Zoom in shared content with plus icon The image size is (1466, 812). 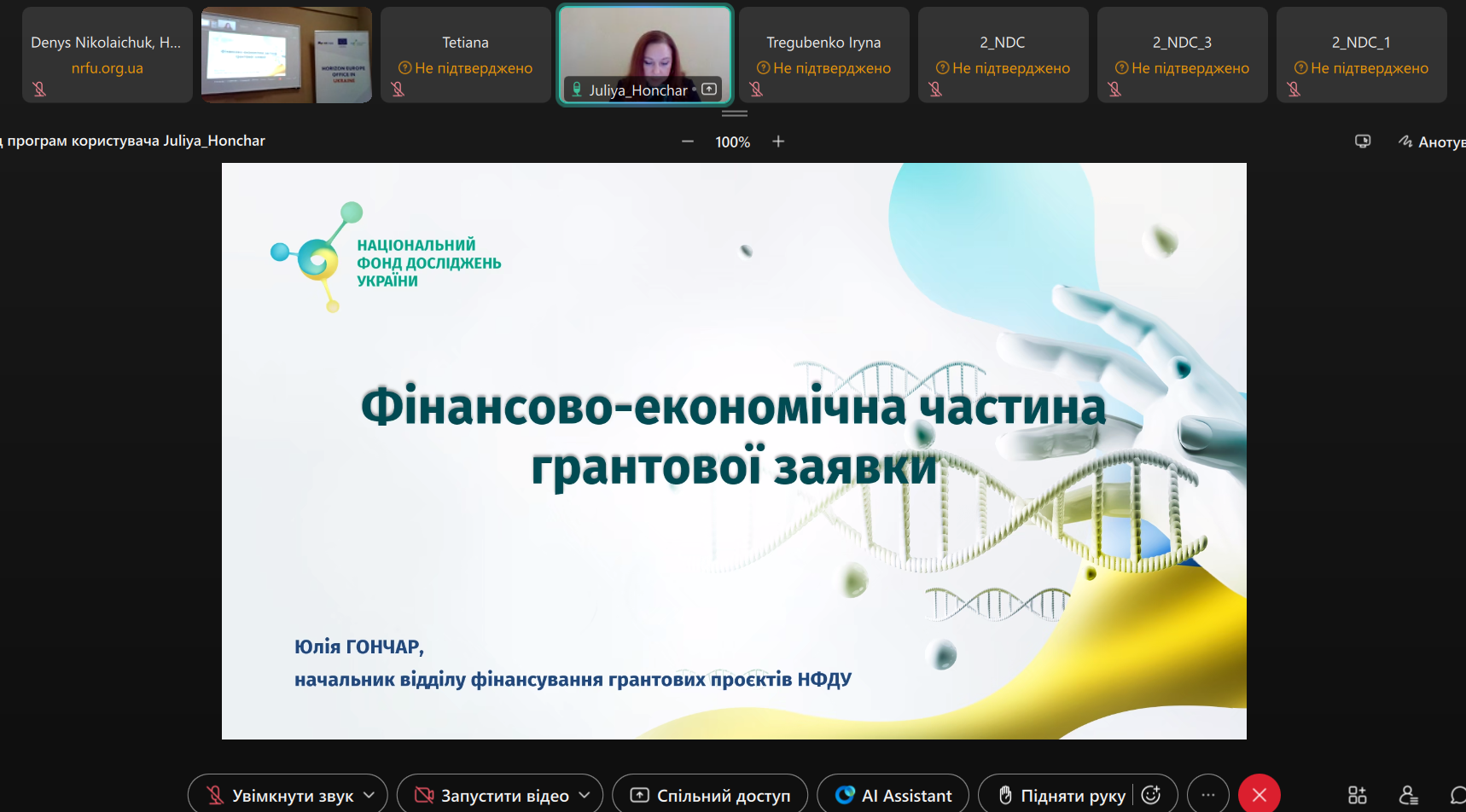(778, 142)
